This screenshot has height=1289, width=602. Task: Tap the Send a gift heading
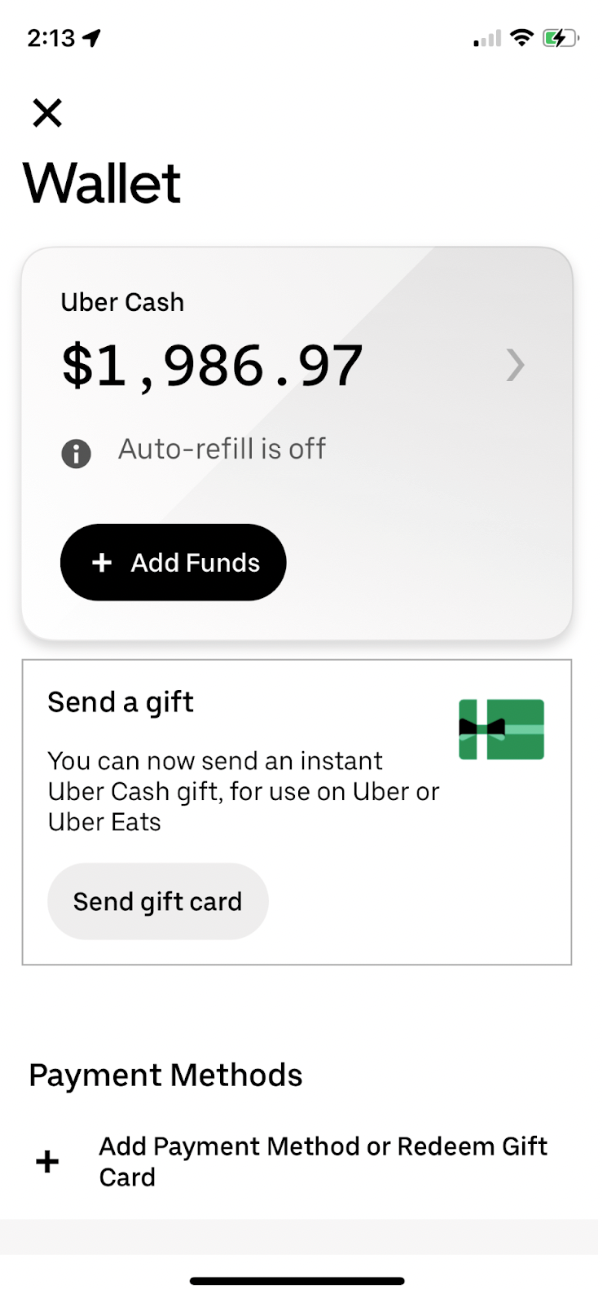pos(121,702)
